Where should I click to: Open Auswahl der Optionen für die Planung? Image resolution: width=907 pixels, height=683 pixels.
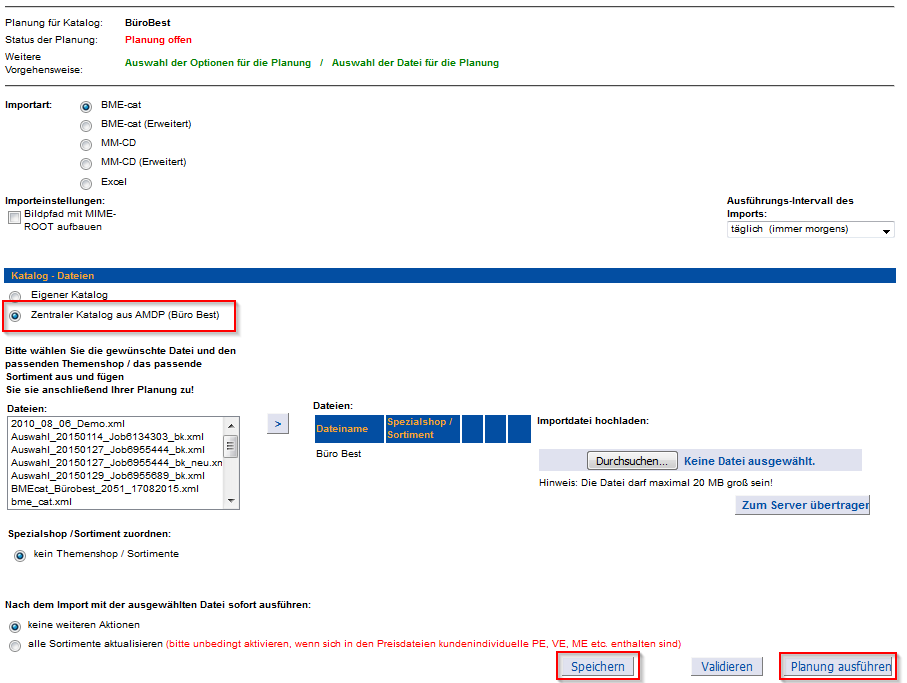coord(217,62)
